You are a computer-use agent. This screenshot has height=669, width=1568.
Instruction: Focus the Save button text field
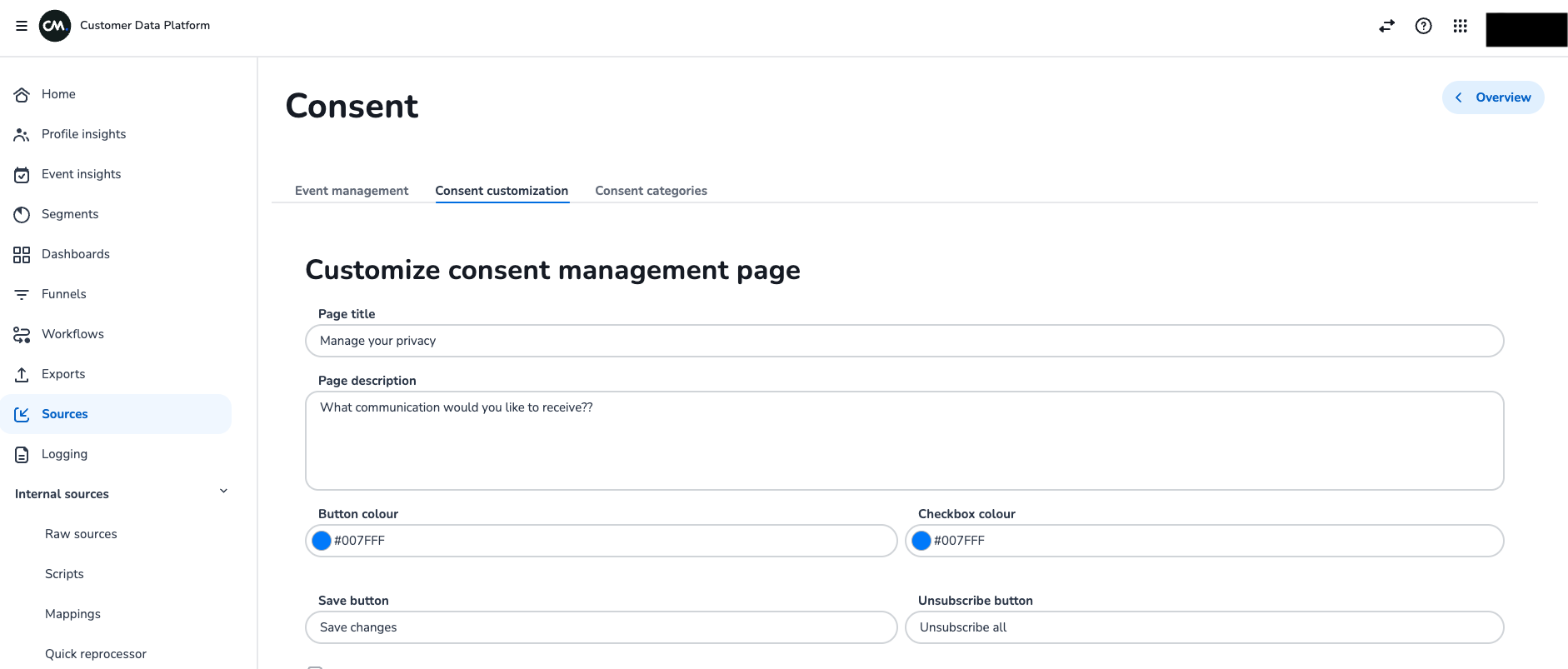coord(602,627)
